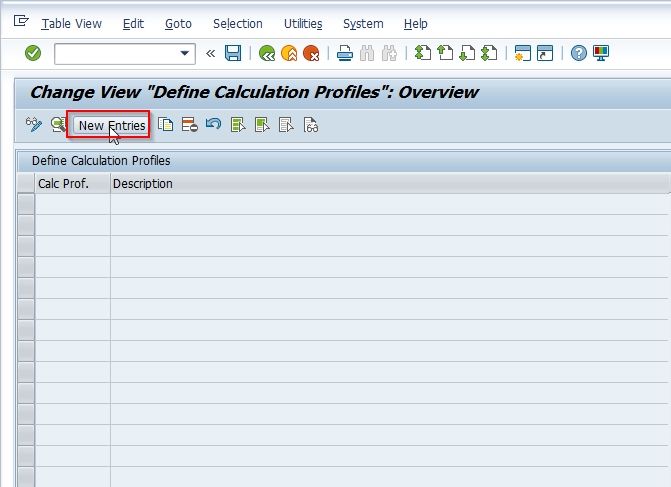671x487 pixels.
Task: Click the green Back icon
Action: click(x=267, y=53)
